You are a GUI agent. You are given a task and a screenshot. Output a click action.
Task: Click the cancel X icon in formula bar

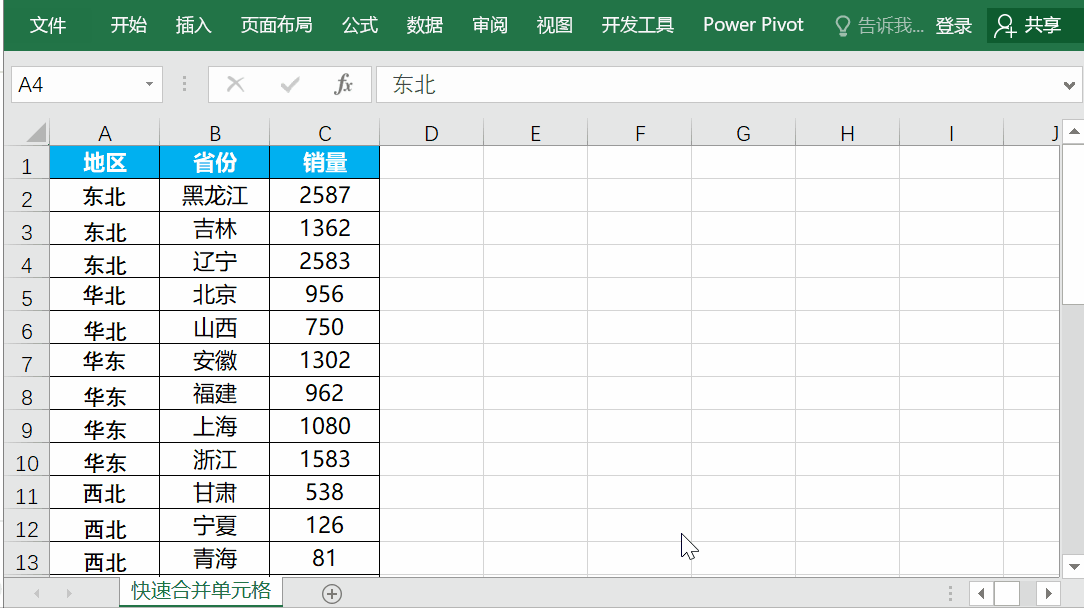point(235,84)
